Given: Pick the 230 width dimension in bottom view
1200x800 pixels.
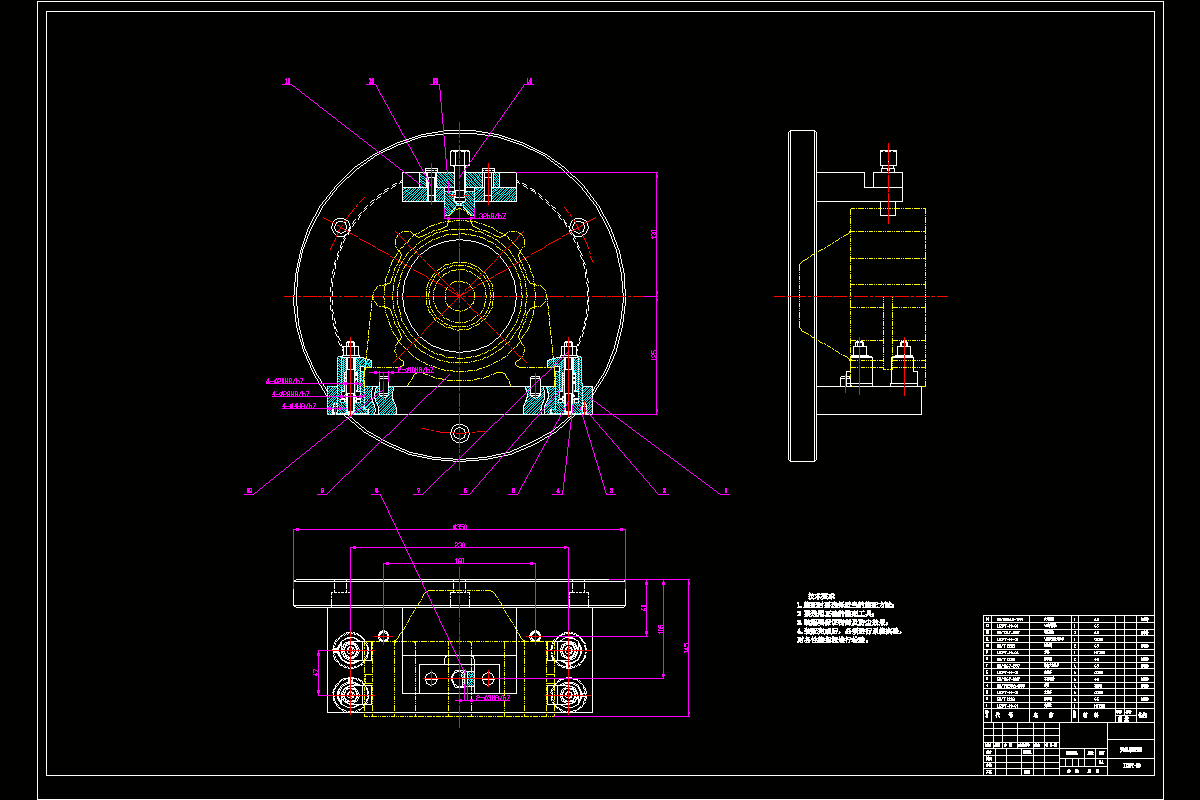Looking at the screenshot, I should tap(460, 543).
